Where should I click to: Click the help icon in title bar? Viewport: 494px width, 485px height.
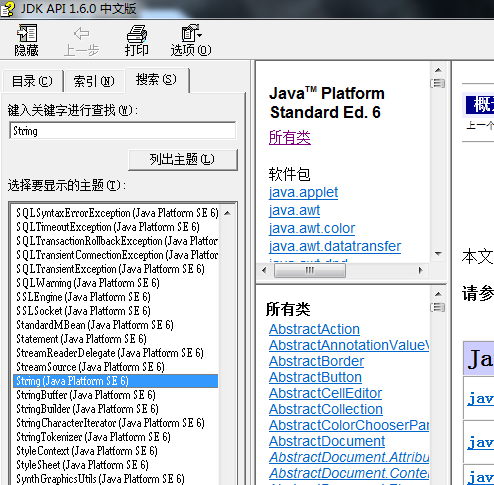point(7,9)
